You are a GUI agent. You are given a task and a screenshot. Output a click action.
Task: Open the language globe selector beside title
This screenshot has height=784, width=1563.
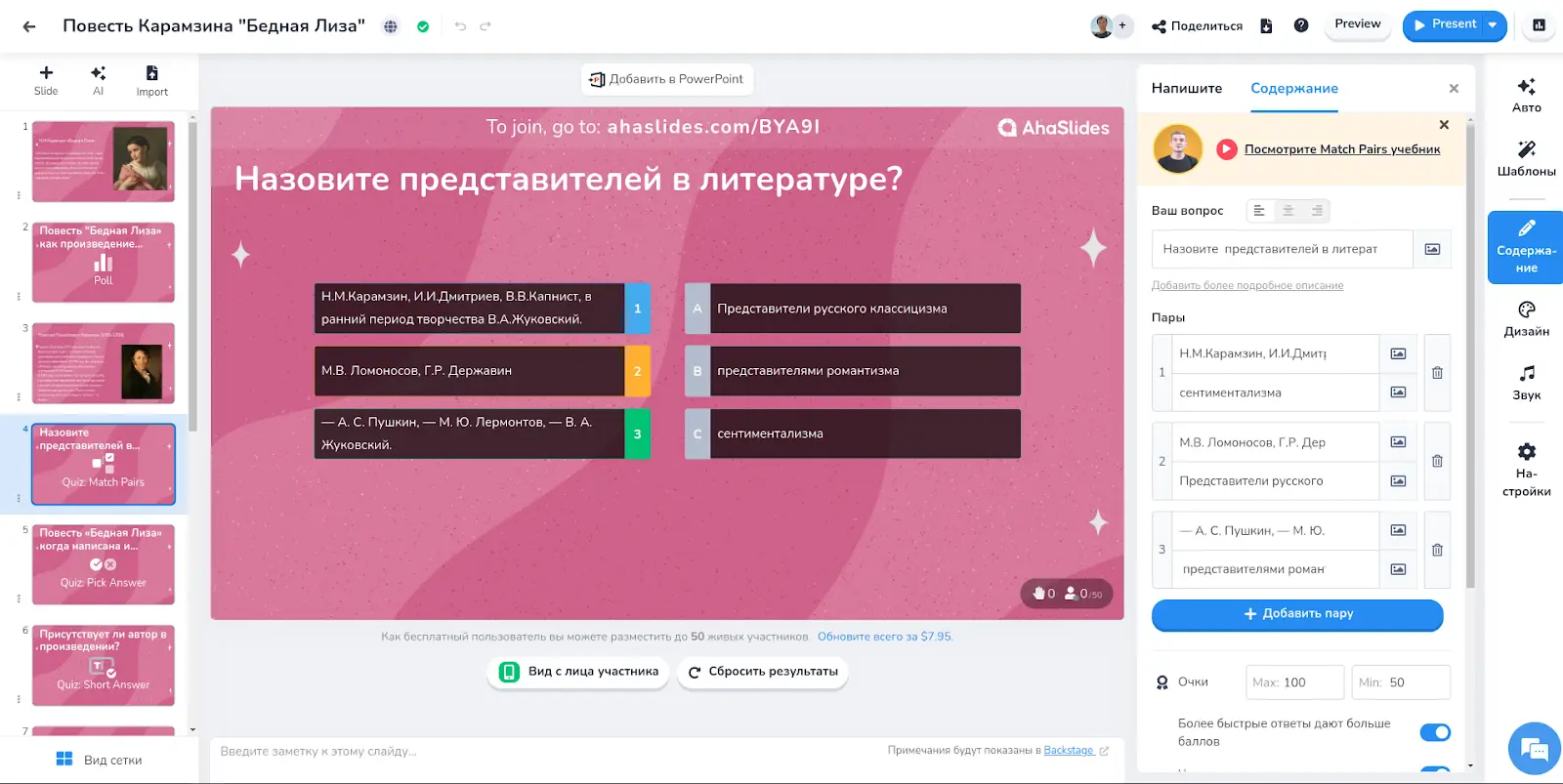391,26
